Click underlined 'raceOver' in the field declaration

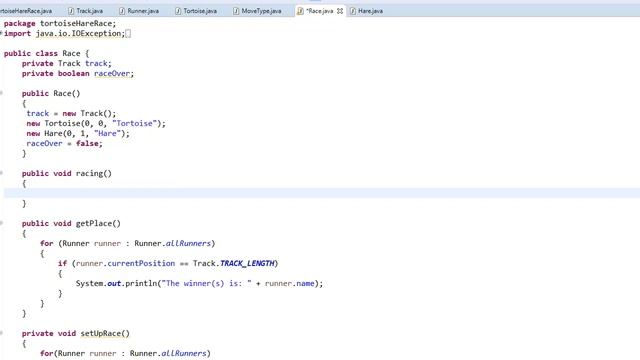(112, 73)
